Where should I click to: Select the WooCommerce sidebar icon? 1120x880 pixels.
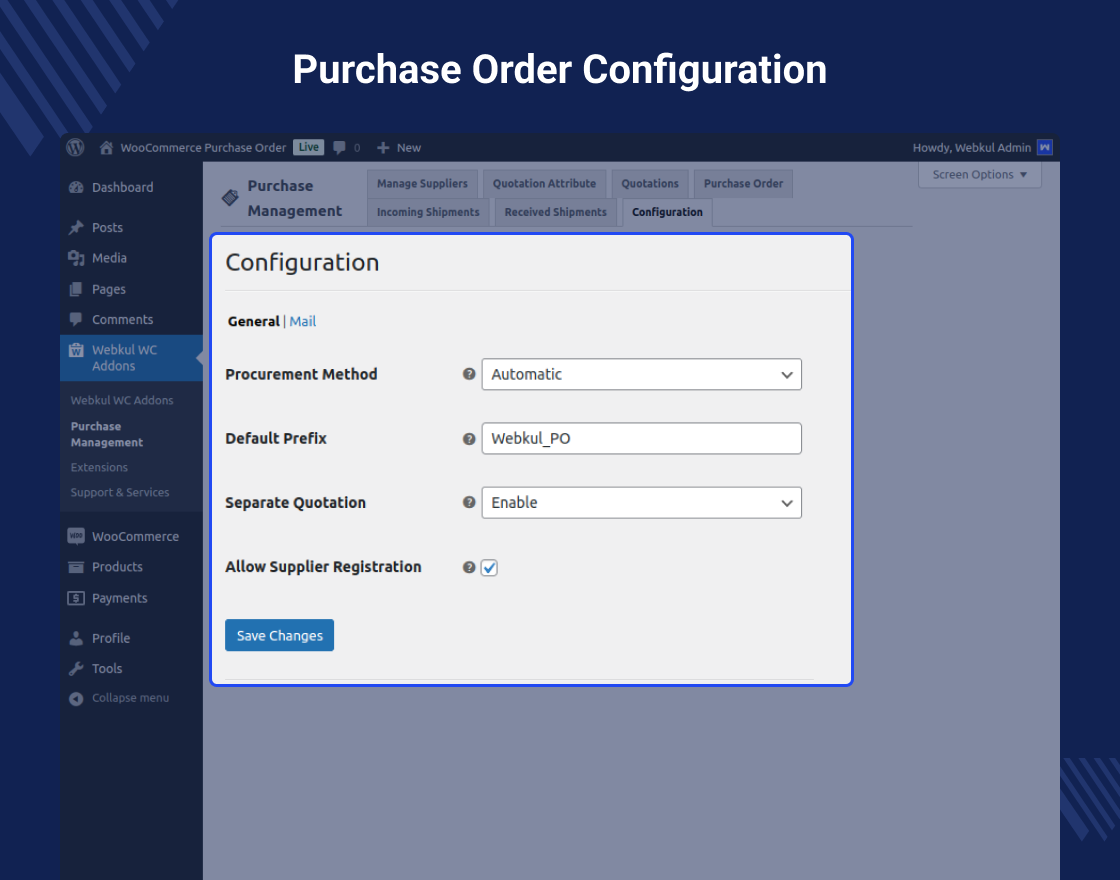75,536
